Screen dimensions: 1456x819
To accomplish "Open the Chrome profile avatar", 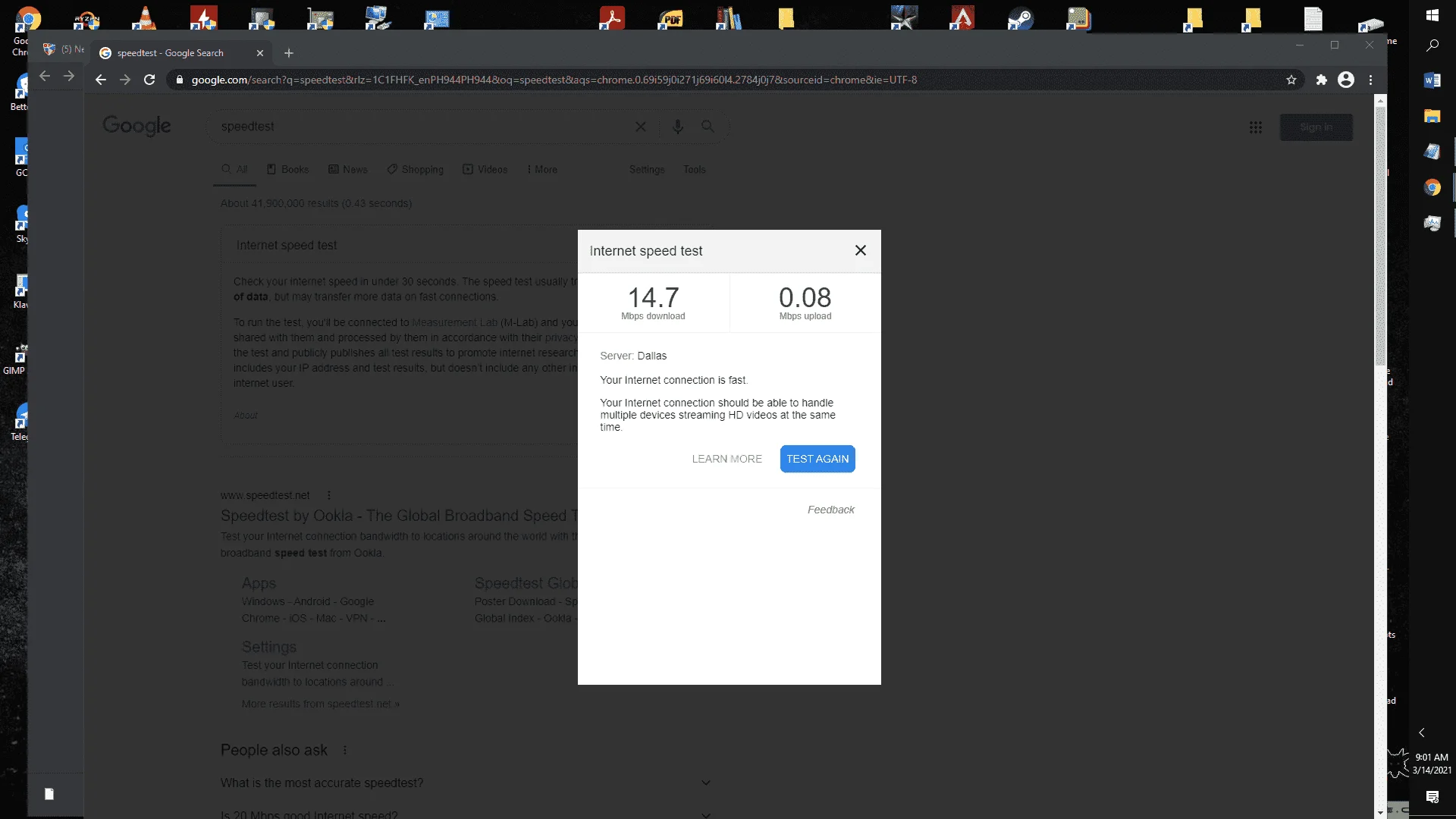I will pos(1346,80).
